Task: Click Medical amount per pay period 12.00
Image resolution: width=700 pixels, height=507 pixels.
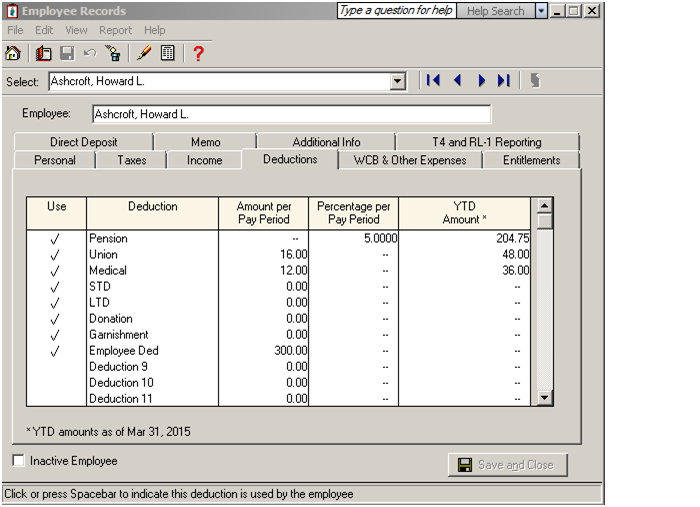Action: [x=263, y=271]
